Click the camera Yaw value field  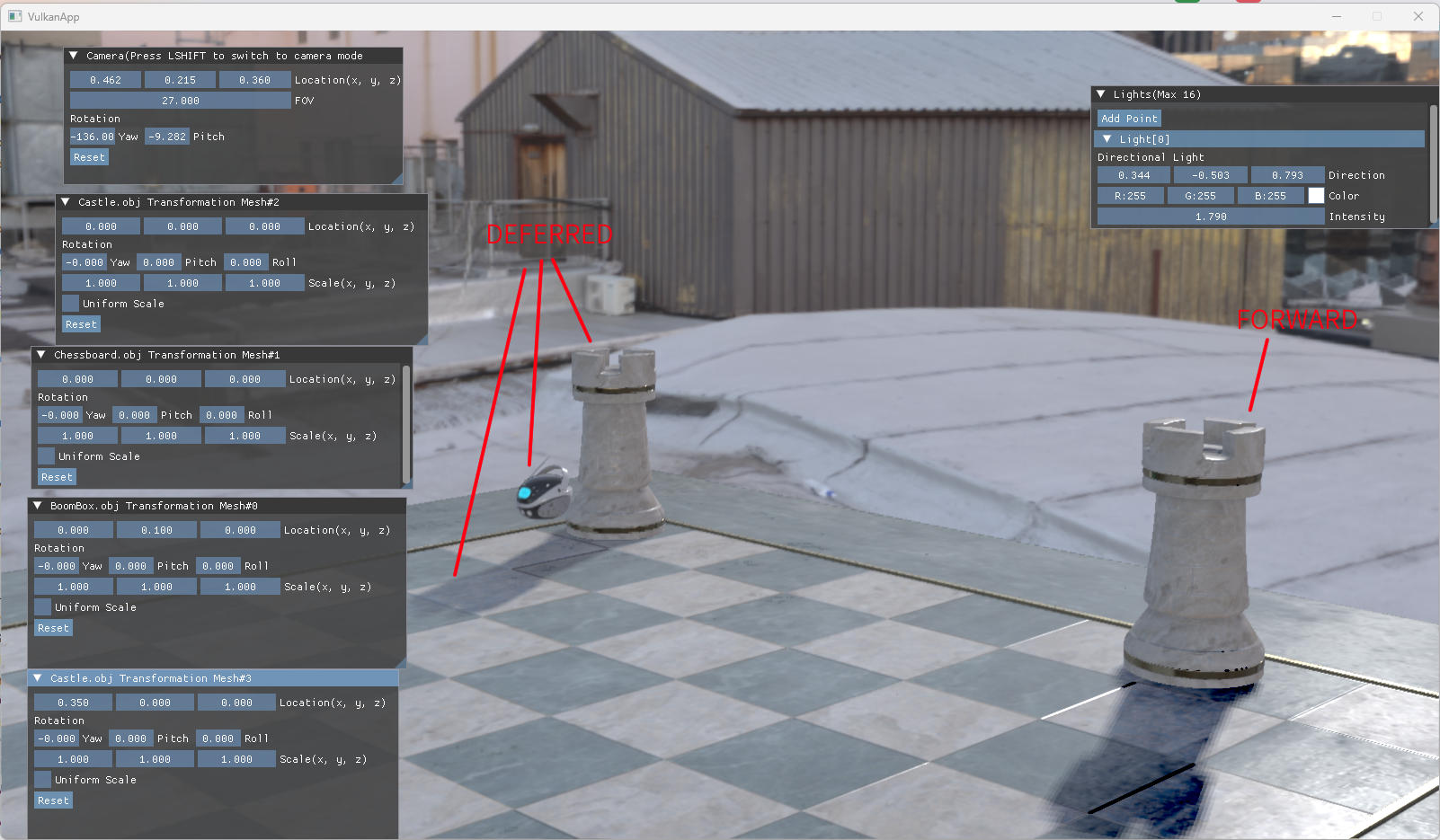[93, 137]
